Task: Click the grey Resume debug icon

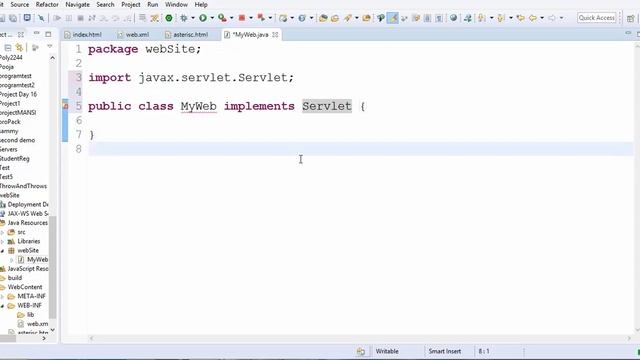Action: click(57, 18)
